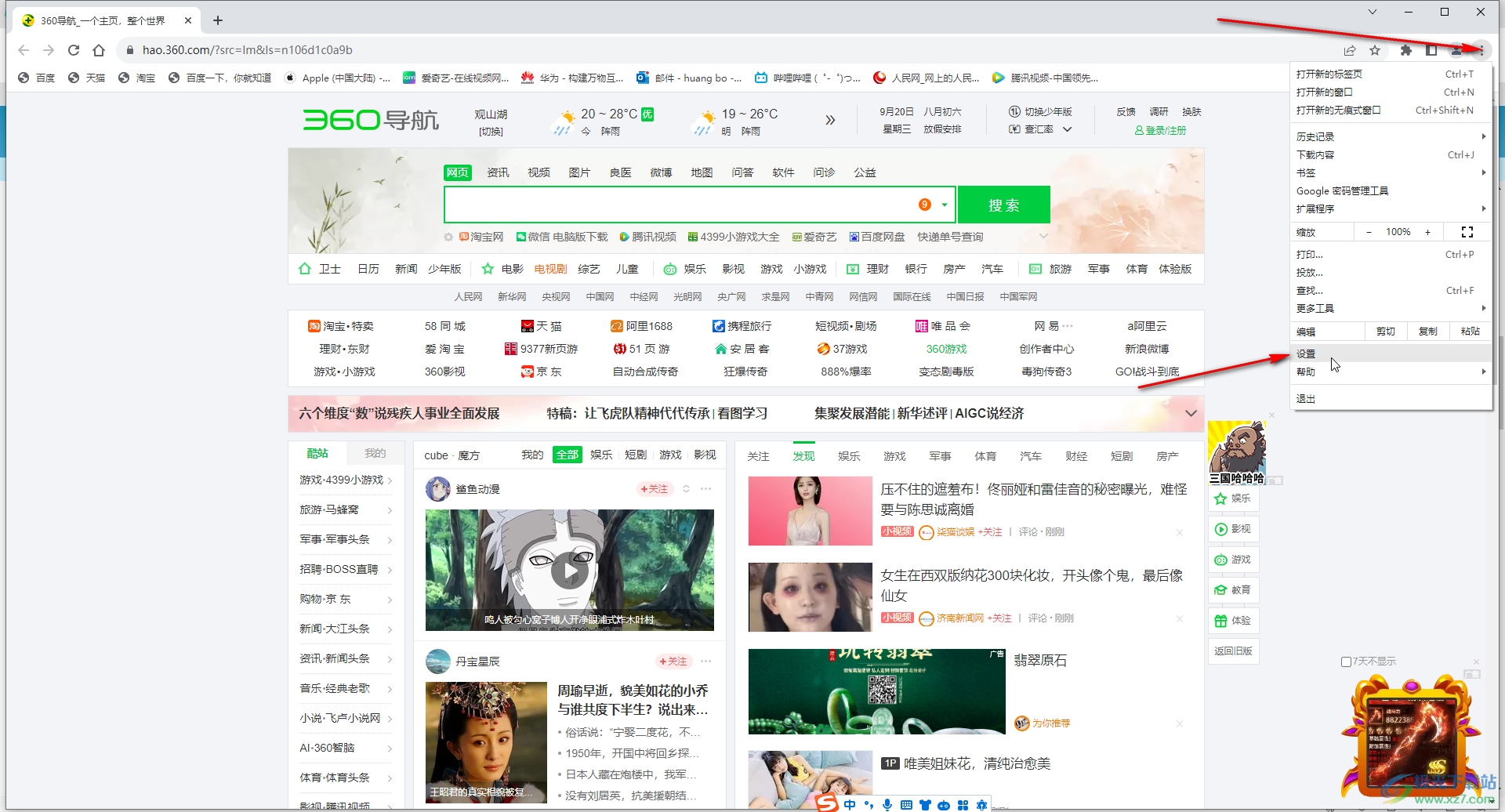The width and height of the screenshot is (1505, 812).
Task: Click 复制 in the edit row
Action: pos(1428,332)
